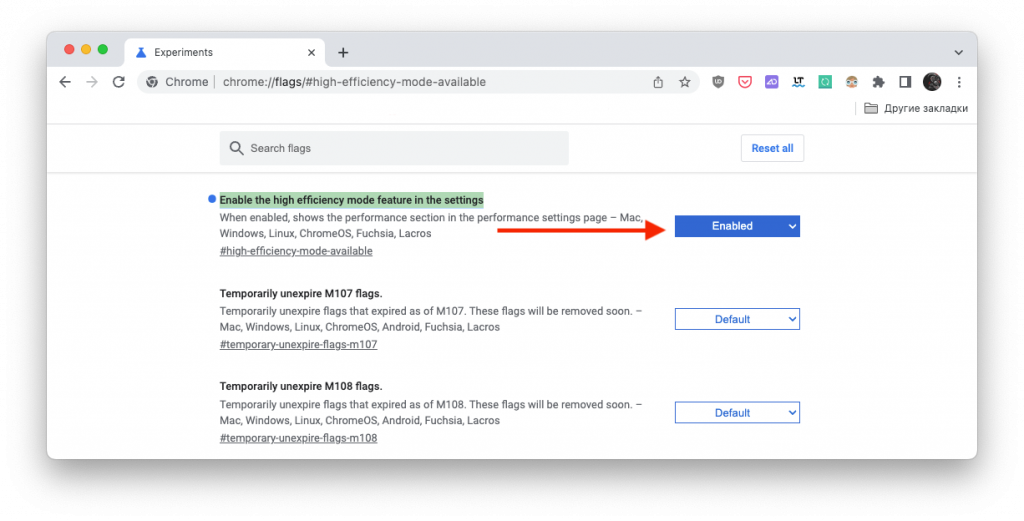Click the Experiments flask tab icon

(x=141, y=53)
